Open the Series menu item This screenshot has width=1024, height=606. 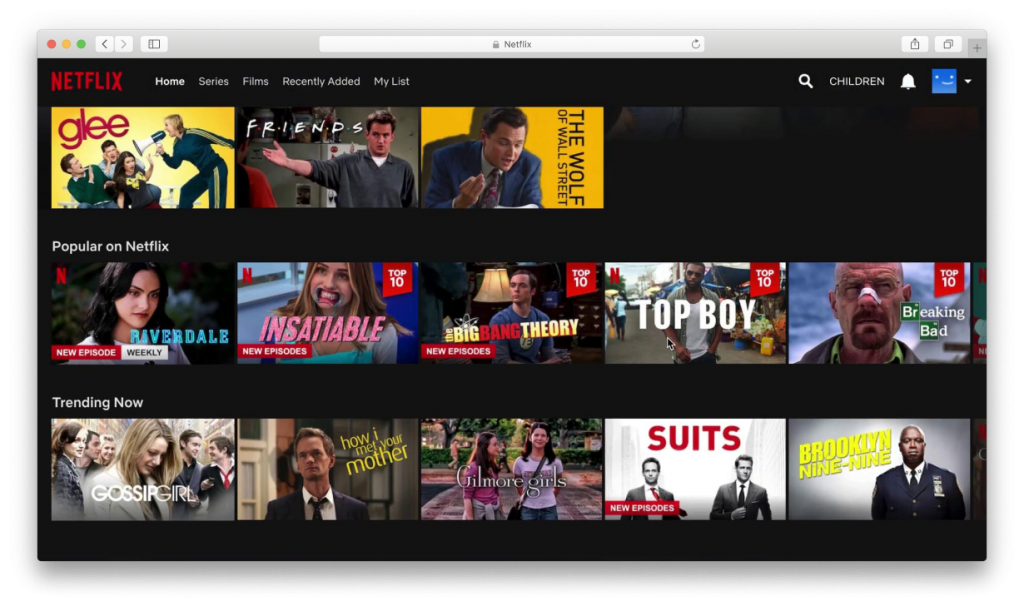214,81
